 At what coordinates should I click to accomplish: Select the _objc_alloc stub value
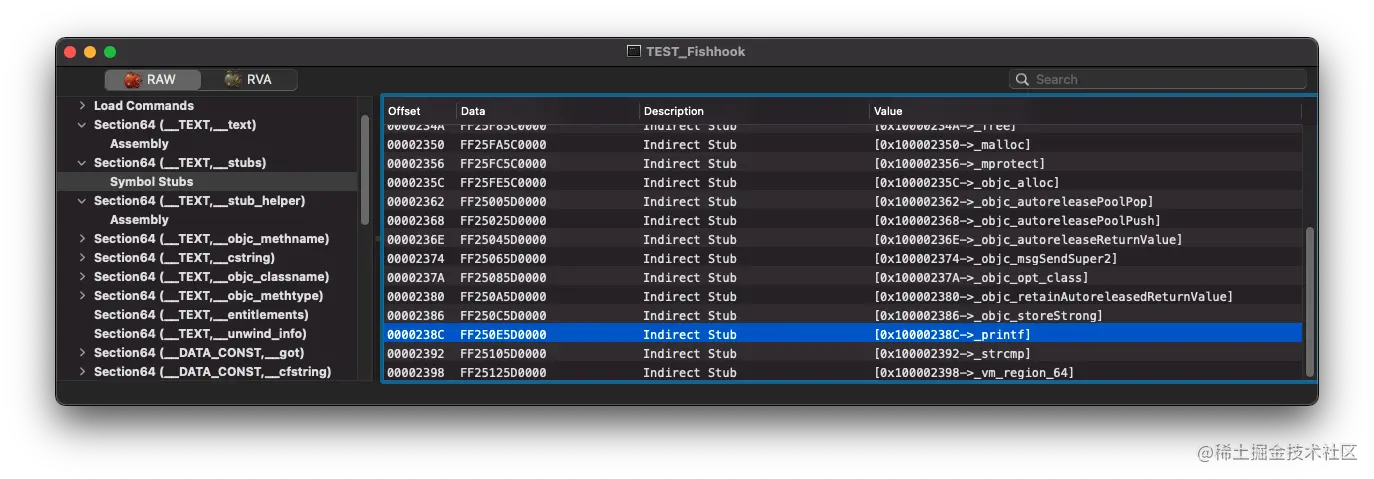(966, 183)
